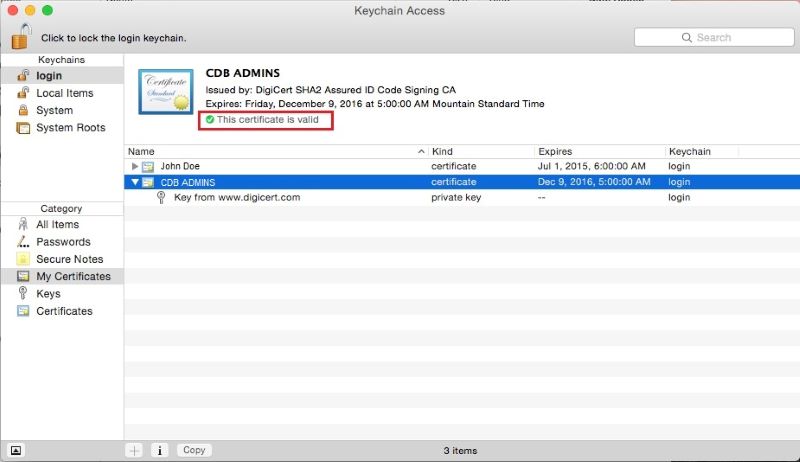
Task: Open the System Roots keychain
Action: (70, 127)
